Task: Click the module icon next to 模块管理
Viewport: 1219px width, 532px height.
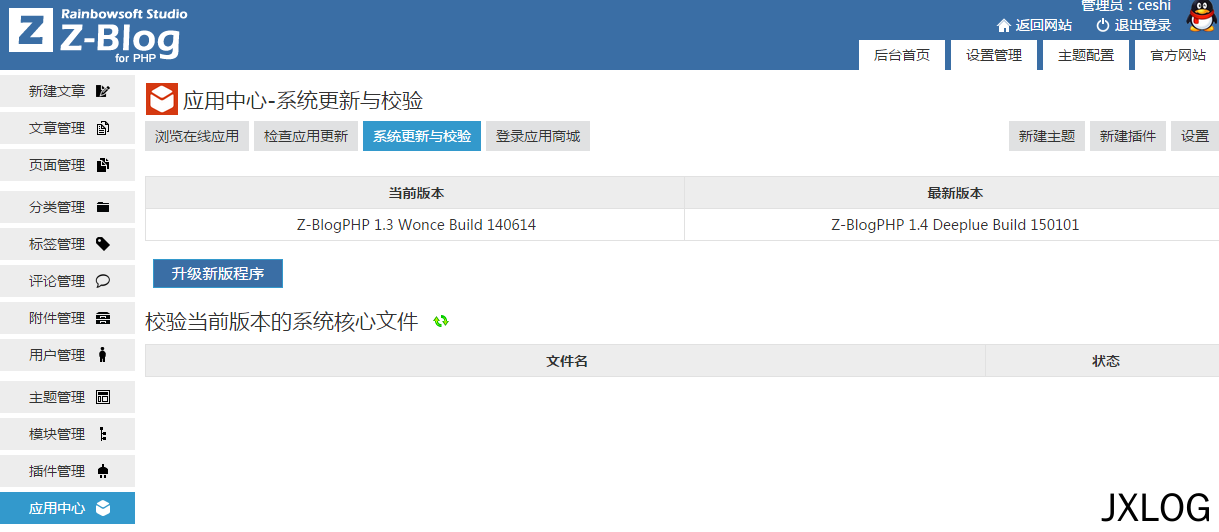Action: pos(102,434)
